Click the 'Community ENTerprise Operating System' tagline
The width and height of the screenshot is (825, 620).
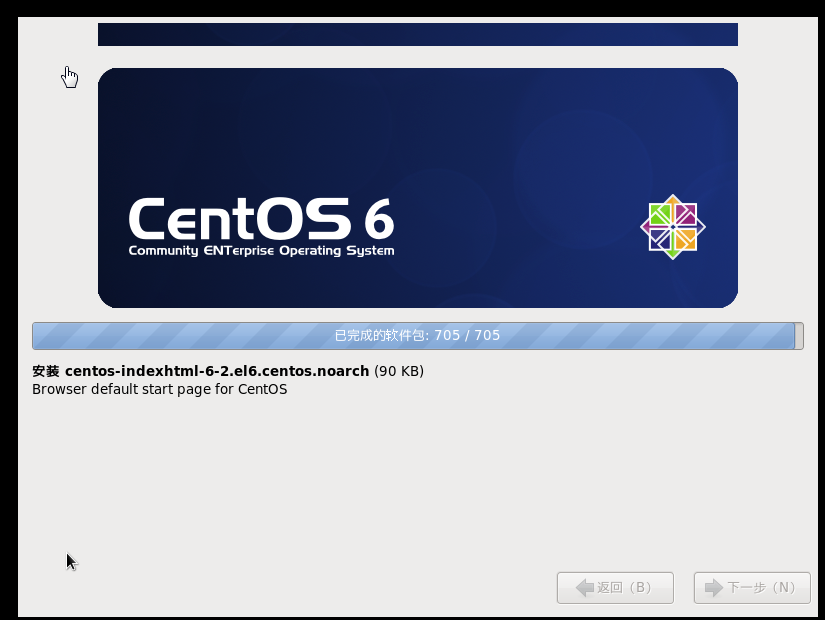coord(261,251)
